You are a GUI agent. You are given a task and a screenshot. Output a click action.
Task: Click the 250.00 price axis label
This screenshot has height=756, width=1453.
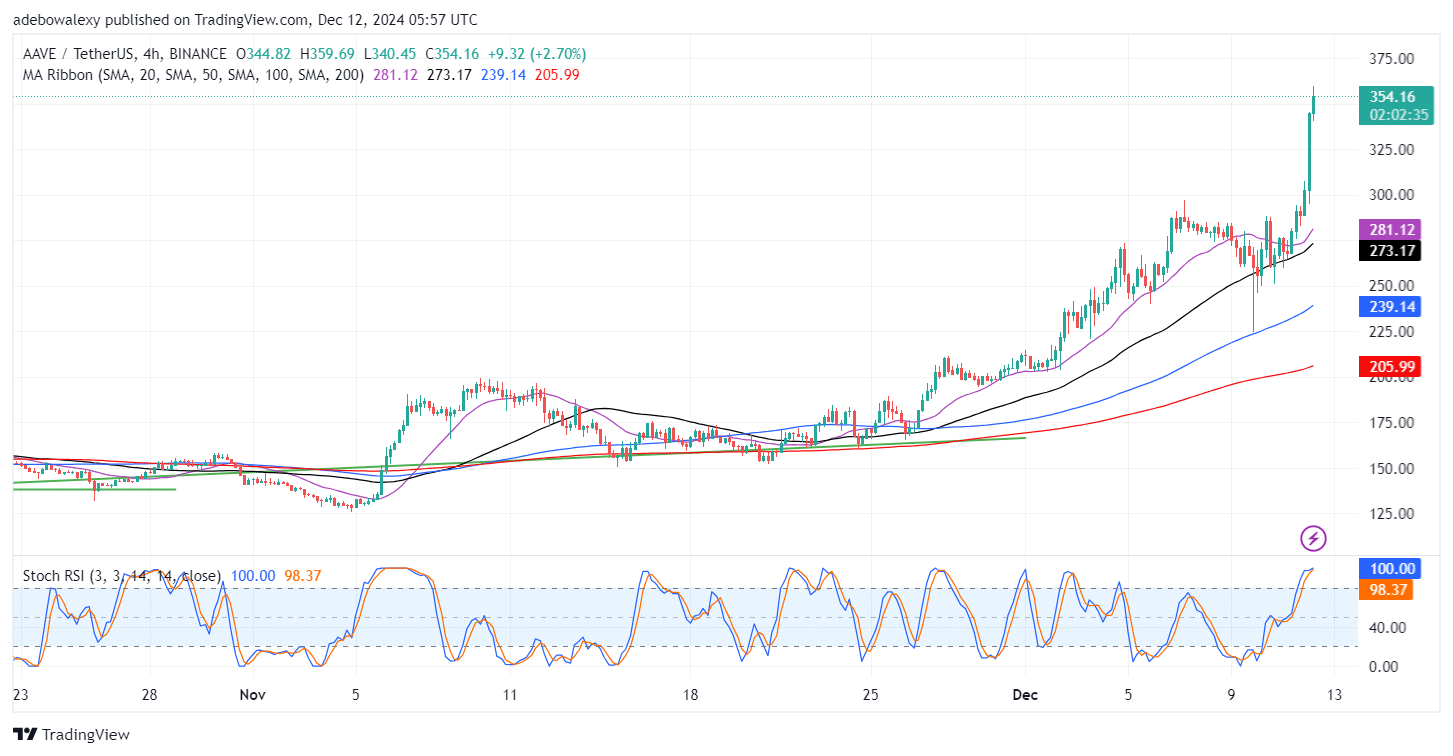point(1391,285)
